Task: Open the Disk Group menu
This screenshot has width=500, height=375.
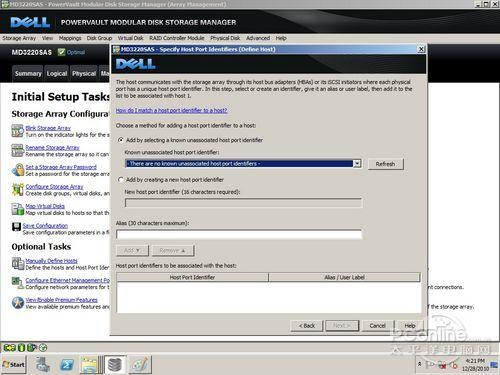Action: [x=99, y=38]
